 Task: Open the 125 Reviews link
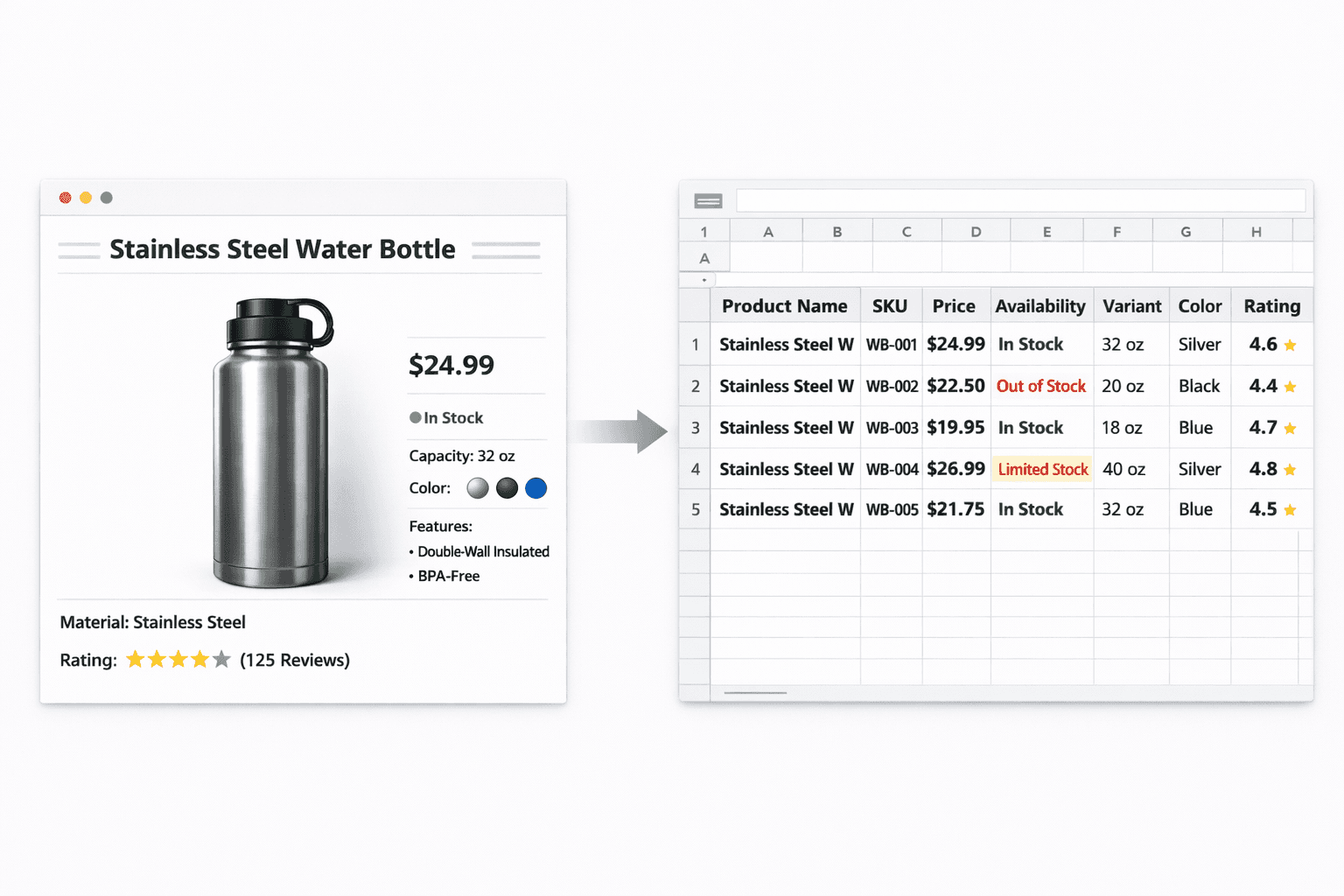tap(296, 660)
